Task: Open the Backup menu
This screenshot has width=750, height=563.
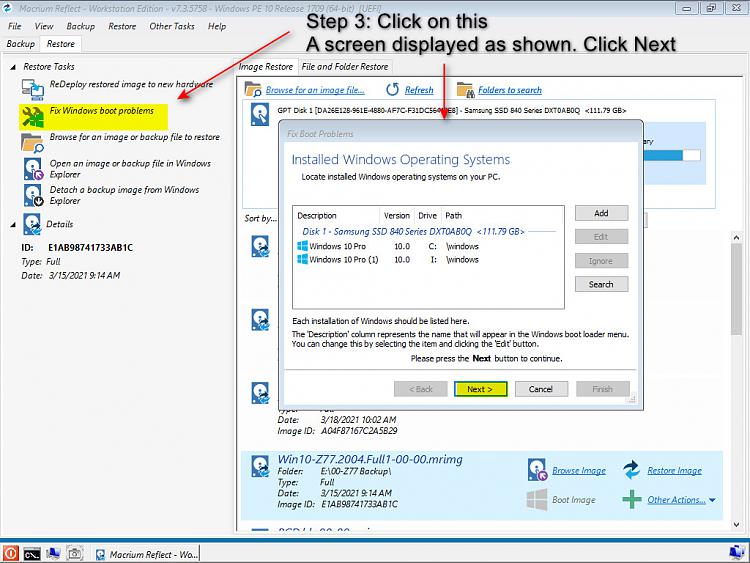Action: tap(80, 26)
